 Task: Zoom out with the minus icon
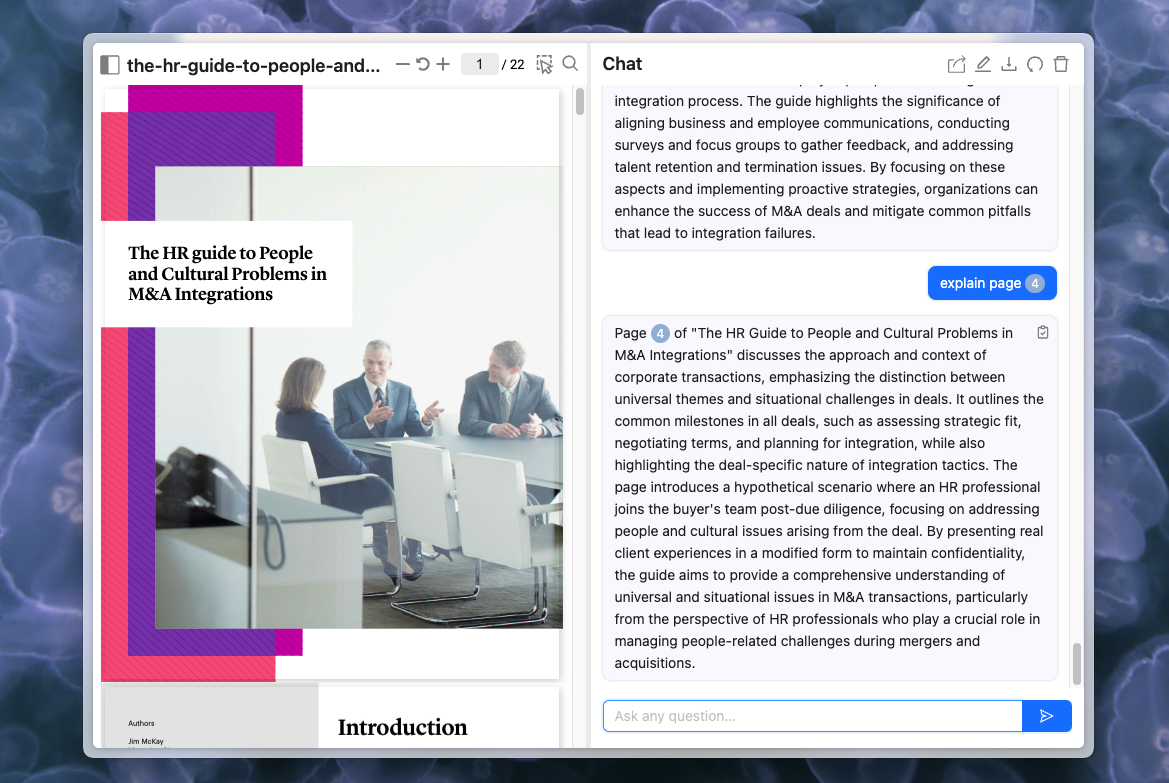click(x=403, y=64)
